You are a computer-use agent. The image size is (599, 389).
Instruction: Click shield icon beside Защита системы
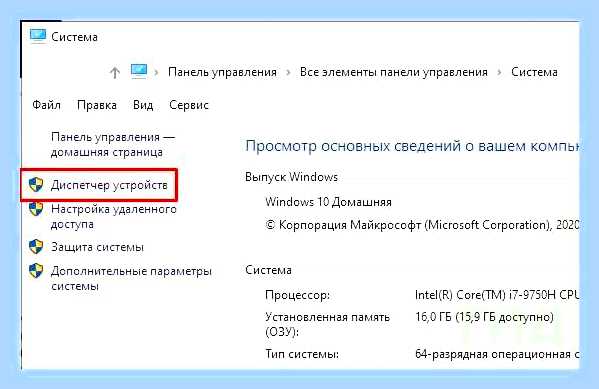click(36, 246)
